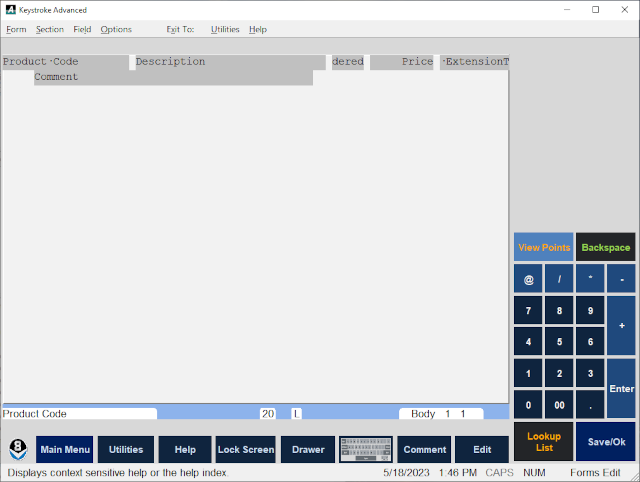Tap keypad single 0 key

[528, 404]
